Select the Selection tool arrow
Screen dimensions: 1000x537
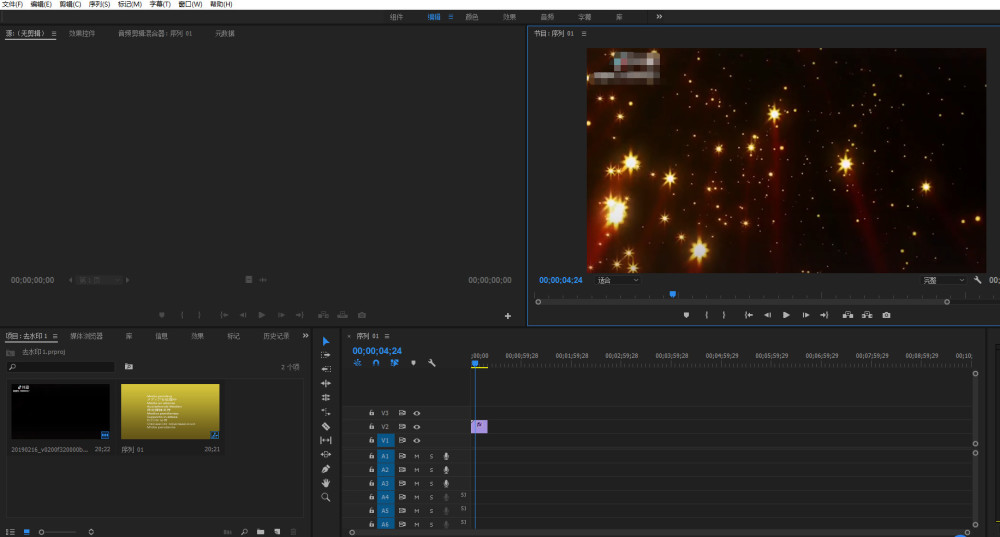point(326,341)
